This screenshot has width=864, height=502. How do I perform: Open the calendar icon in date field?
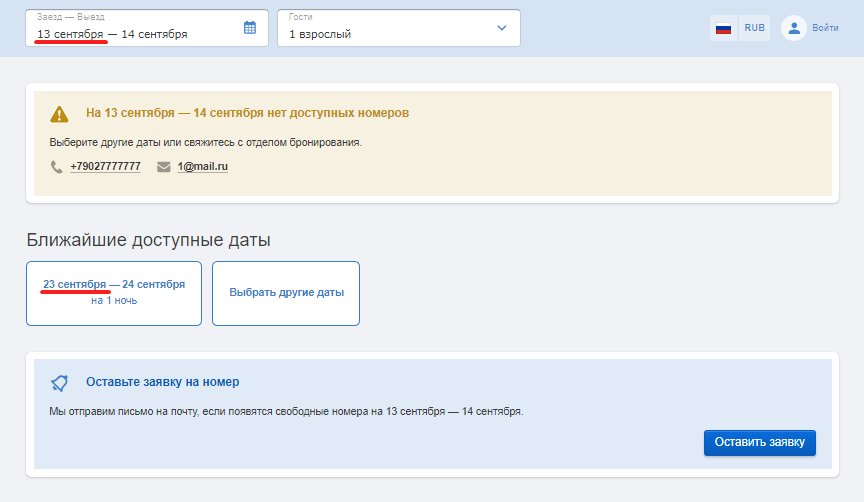250,28
